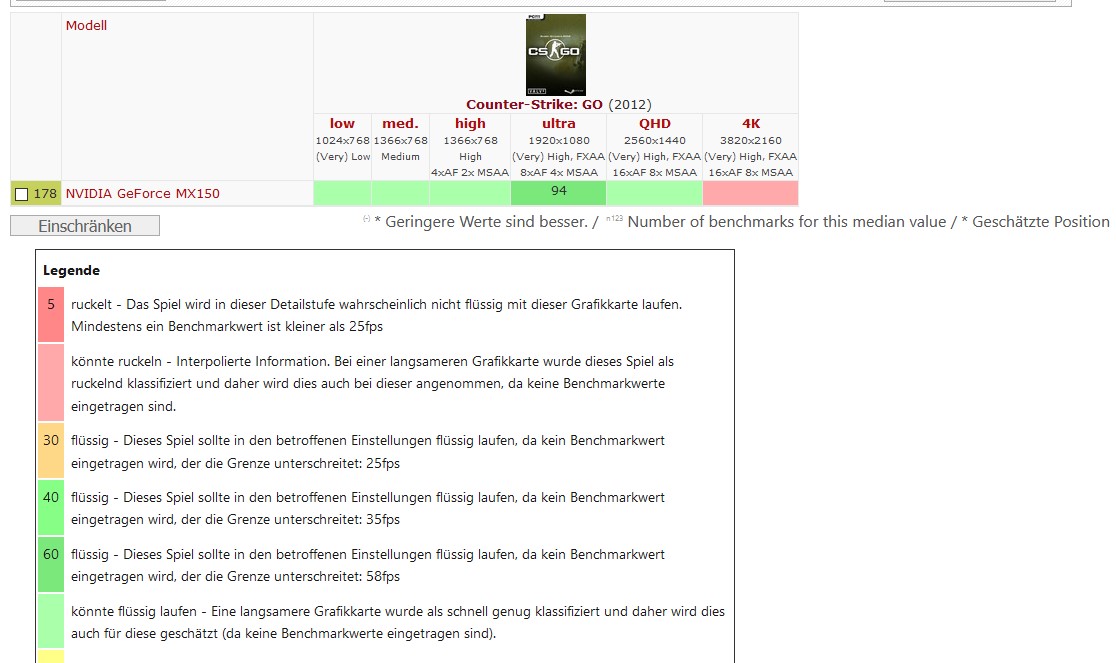Select the low settings column header

[x=342, y=124]
